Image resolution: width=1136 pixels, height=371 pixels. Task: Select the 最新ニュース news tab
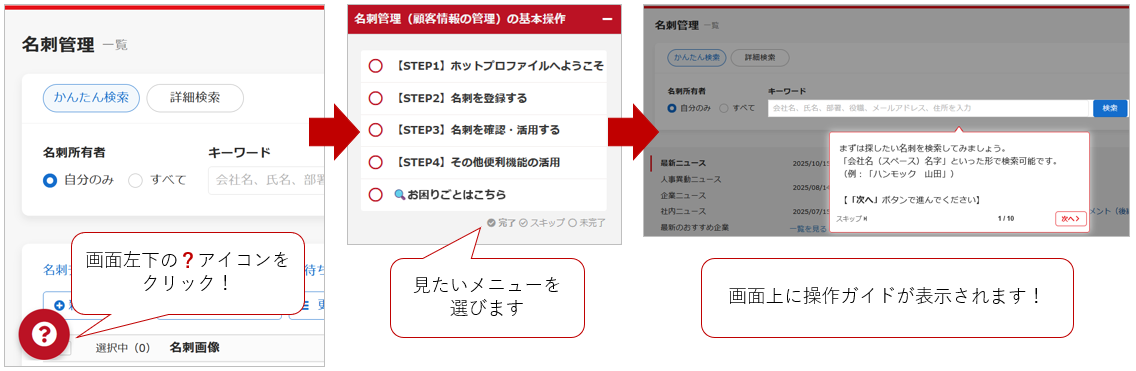(682, 163)
